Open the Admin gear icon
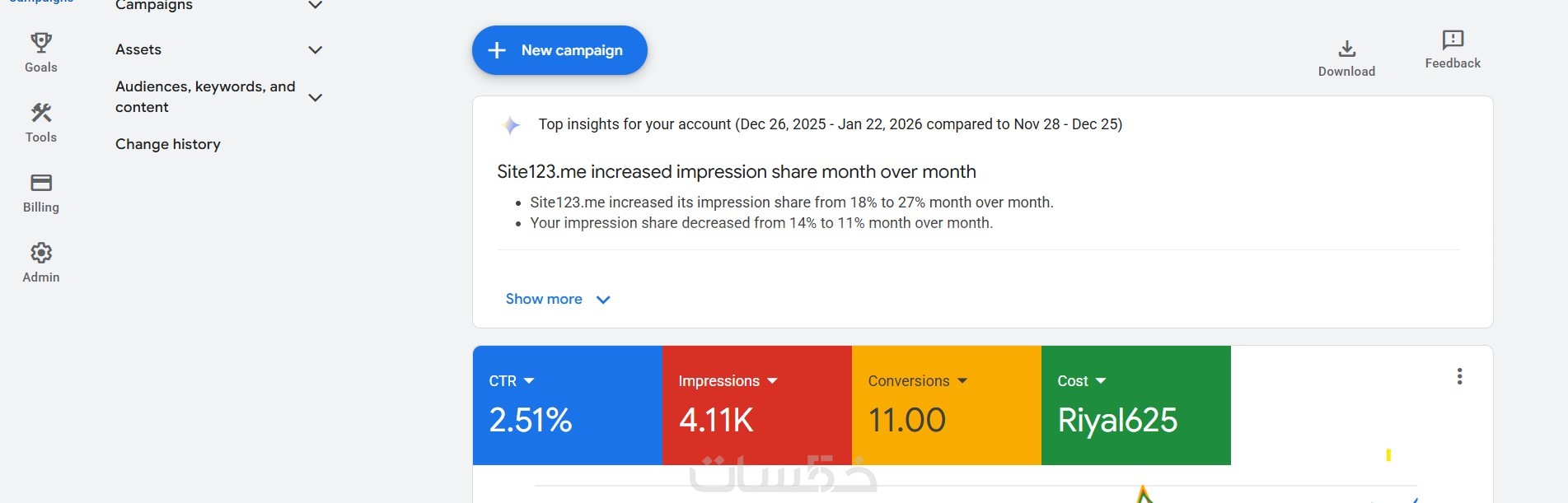Viewport: 1568px width, 503px height. point(41,253)
